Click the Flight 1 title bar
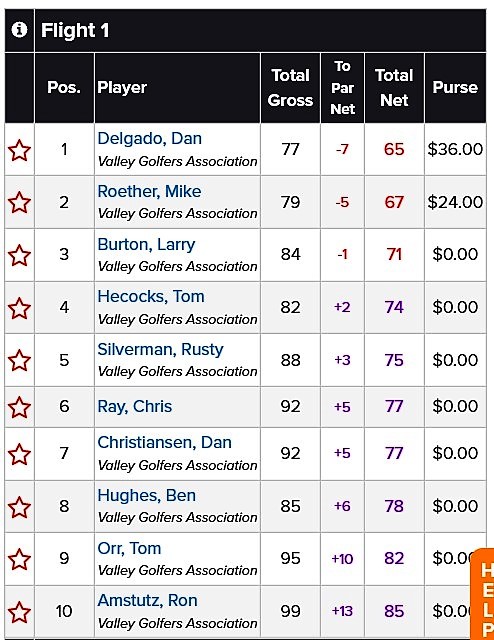The width and height of the screenshot is (494, 640). pos(260,31)
